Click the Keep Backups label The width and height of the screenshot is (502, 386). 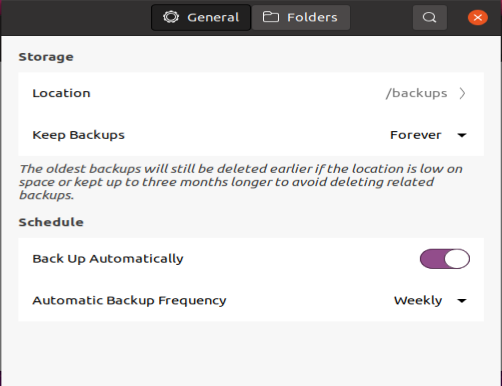click(78, 135)
